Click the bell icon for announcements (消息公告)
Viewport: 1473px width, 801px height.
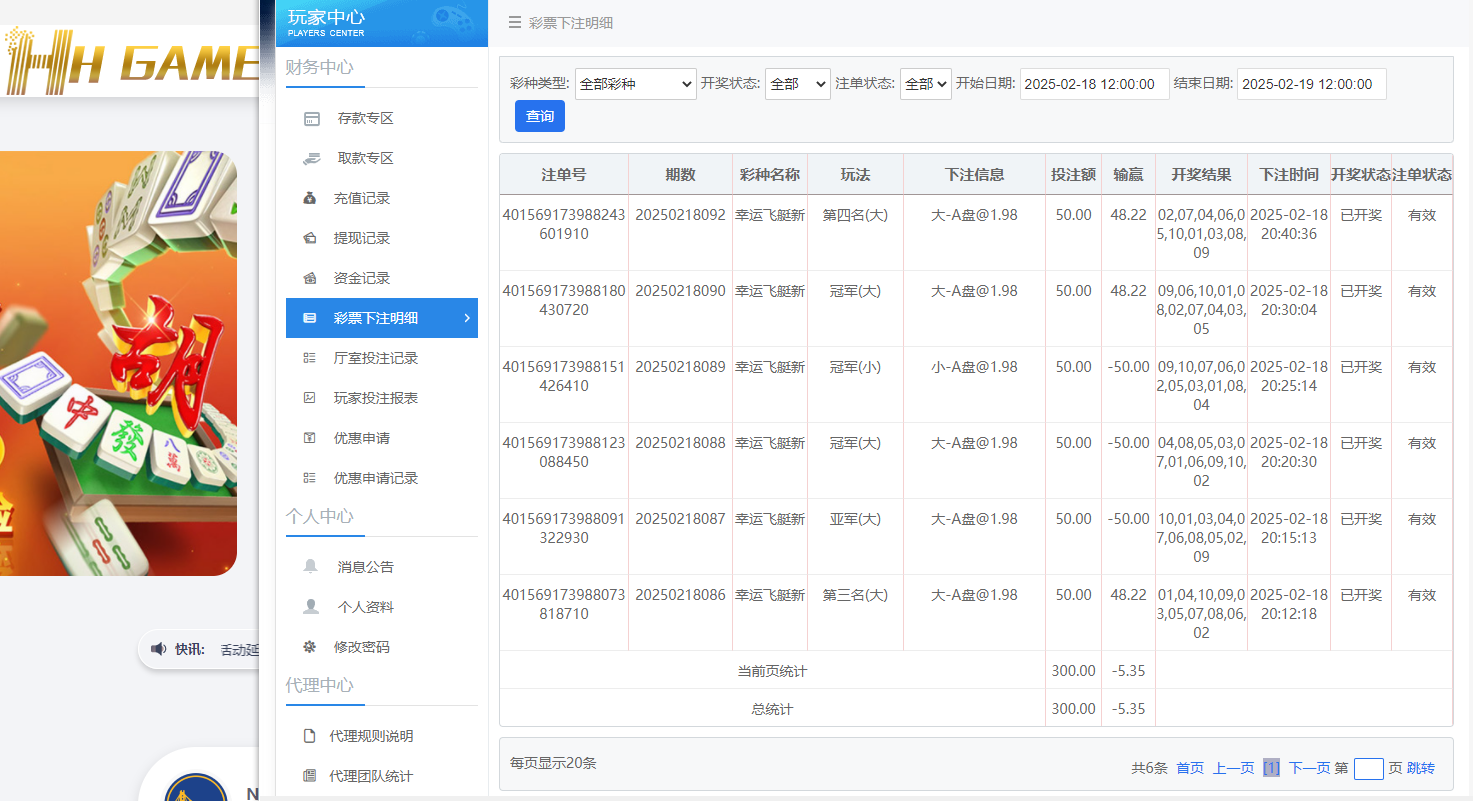tap(311, 567)
